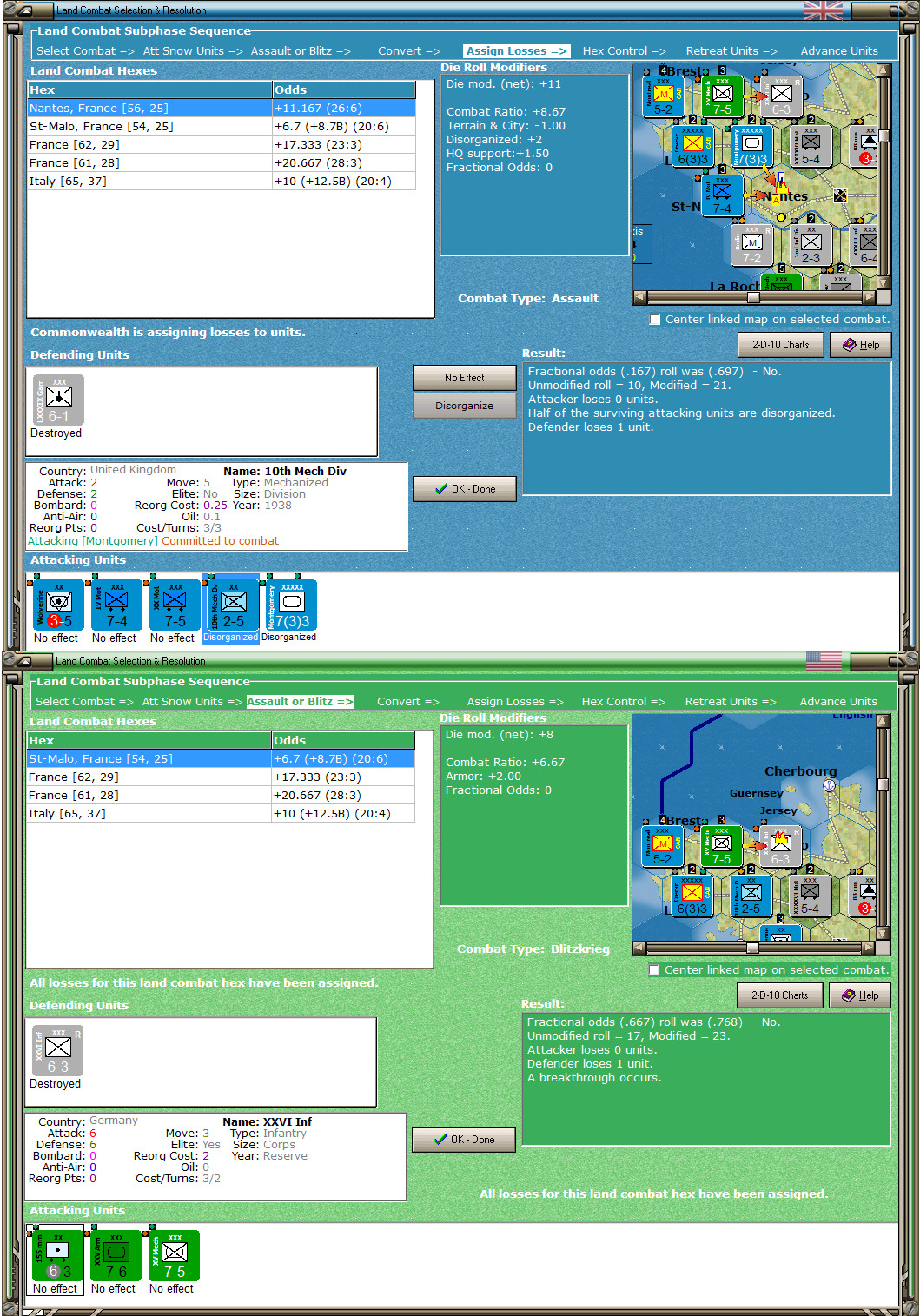The width and height of the screenshot is (920, 1316).
Task: Click 6(3)3 HQ counter on green window map
Action: point(692,896)
